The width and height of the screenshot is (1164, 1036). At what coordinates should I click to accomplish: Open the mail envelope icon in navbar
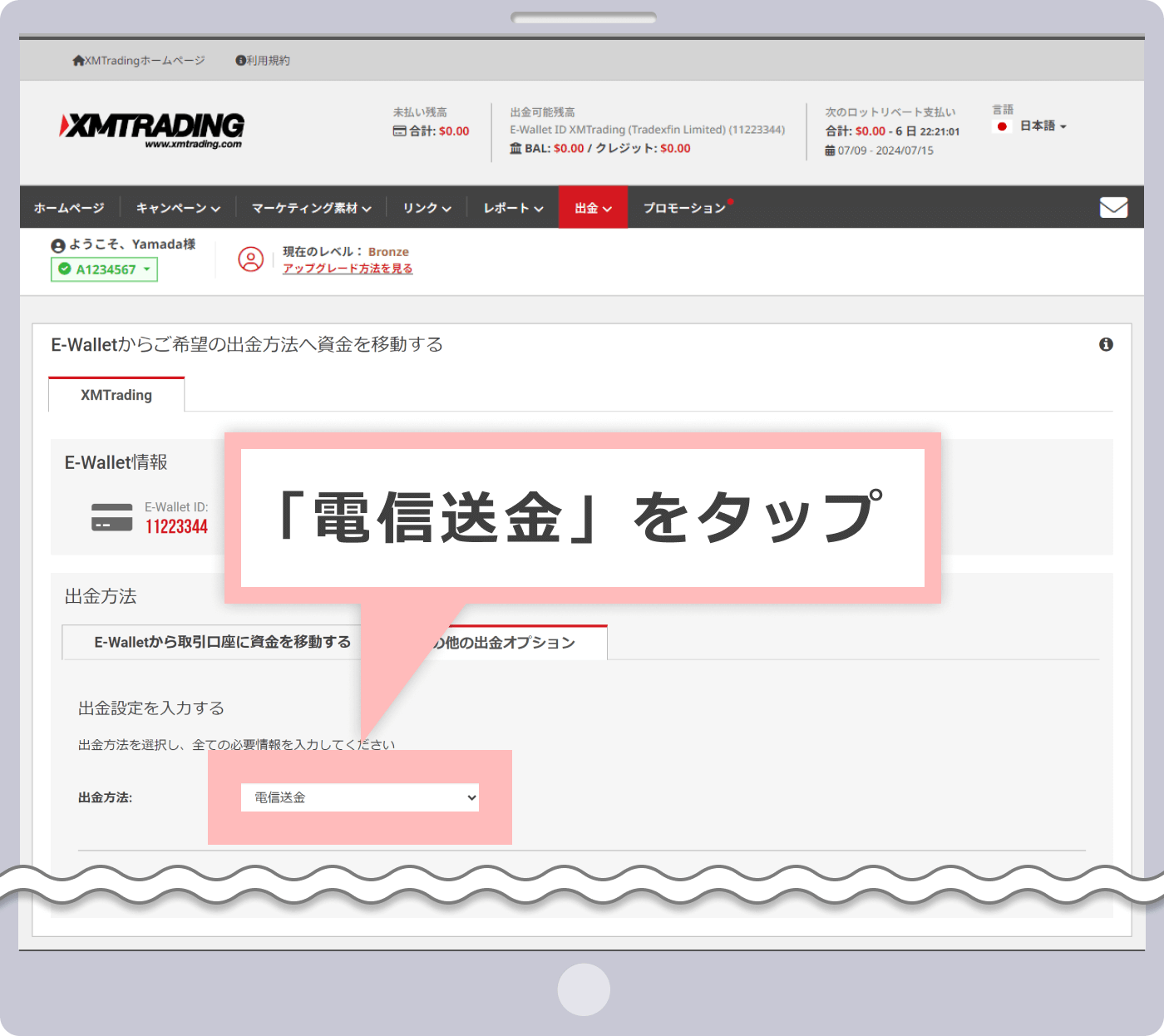(1113, 207)
